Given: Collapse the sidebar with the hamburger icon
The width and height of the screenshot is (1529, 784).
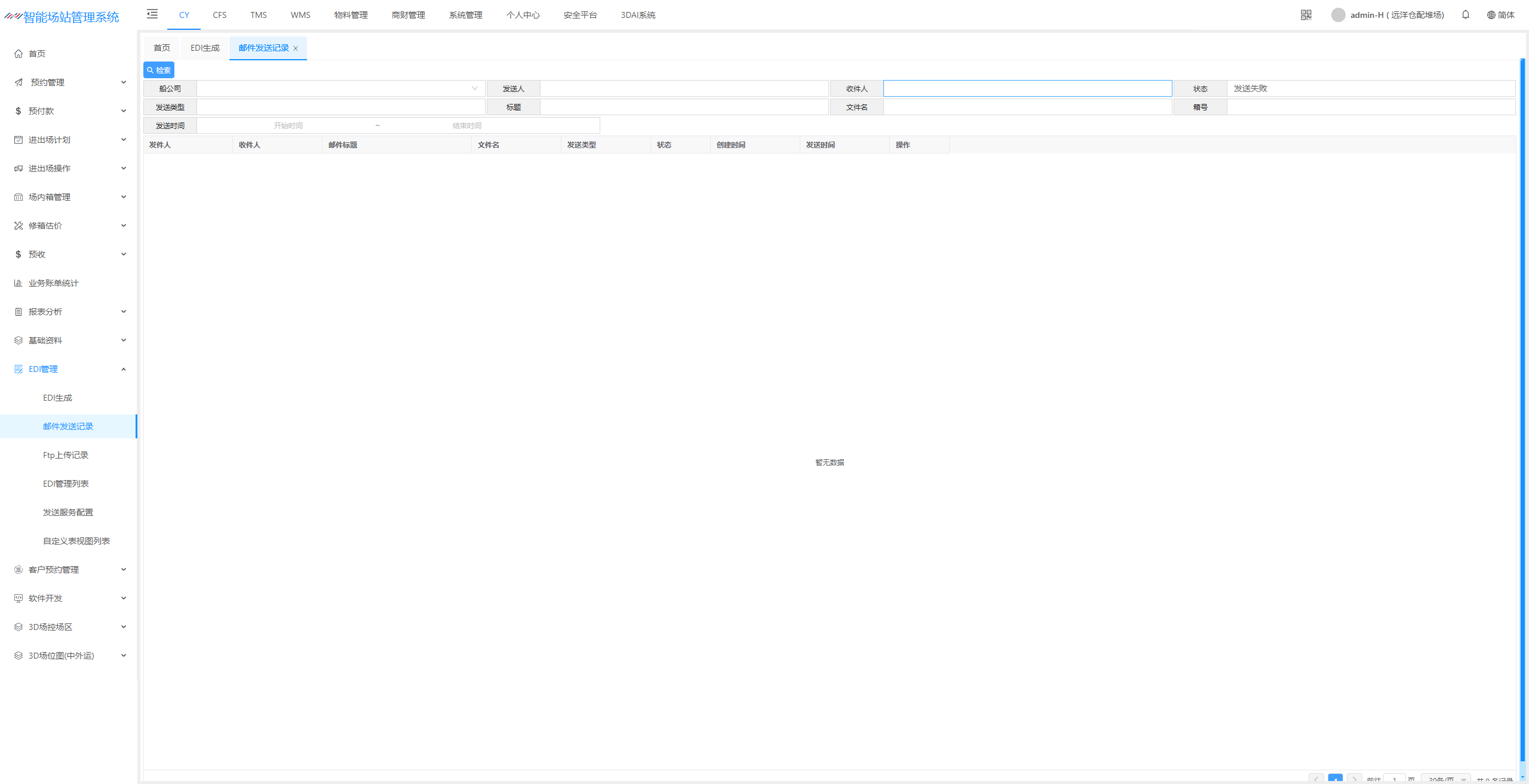Looking at the screenshot, I should click(x=152, y=14).
